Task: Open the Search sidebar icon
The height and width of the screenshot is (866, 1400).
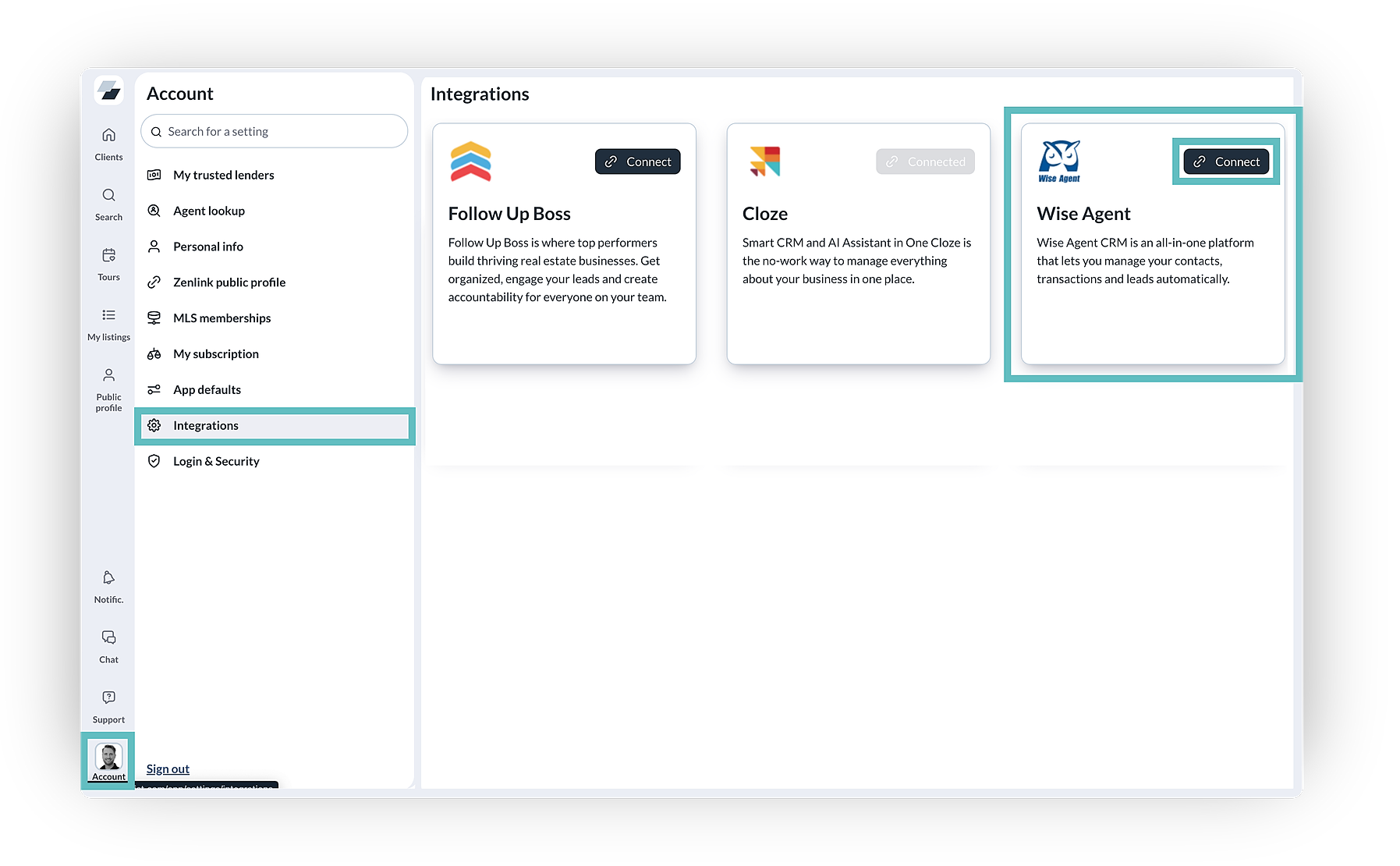Action: (108, 195)
